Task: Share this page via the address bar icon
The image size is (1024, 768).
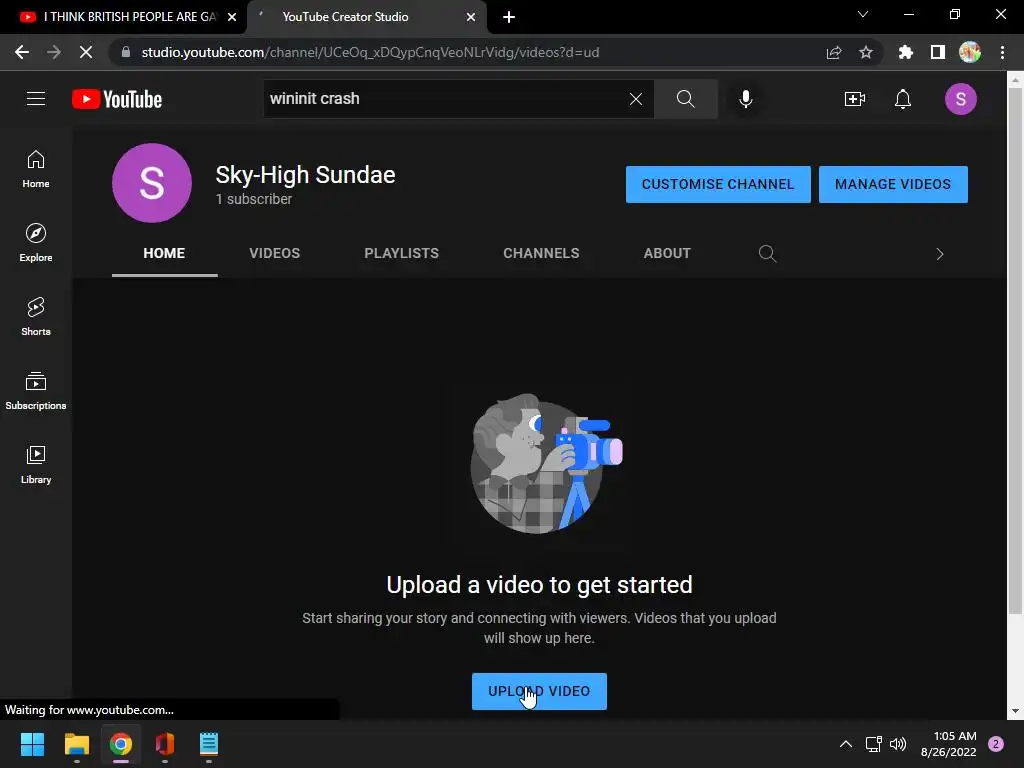Action: [x=834, y=52]
